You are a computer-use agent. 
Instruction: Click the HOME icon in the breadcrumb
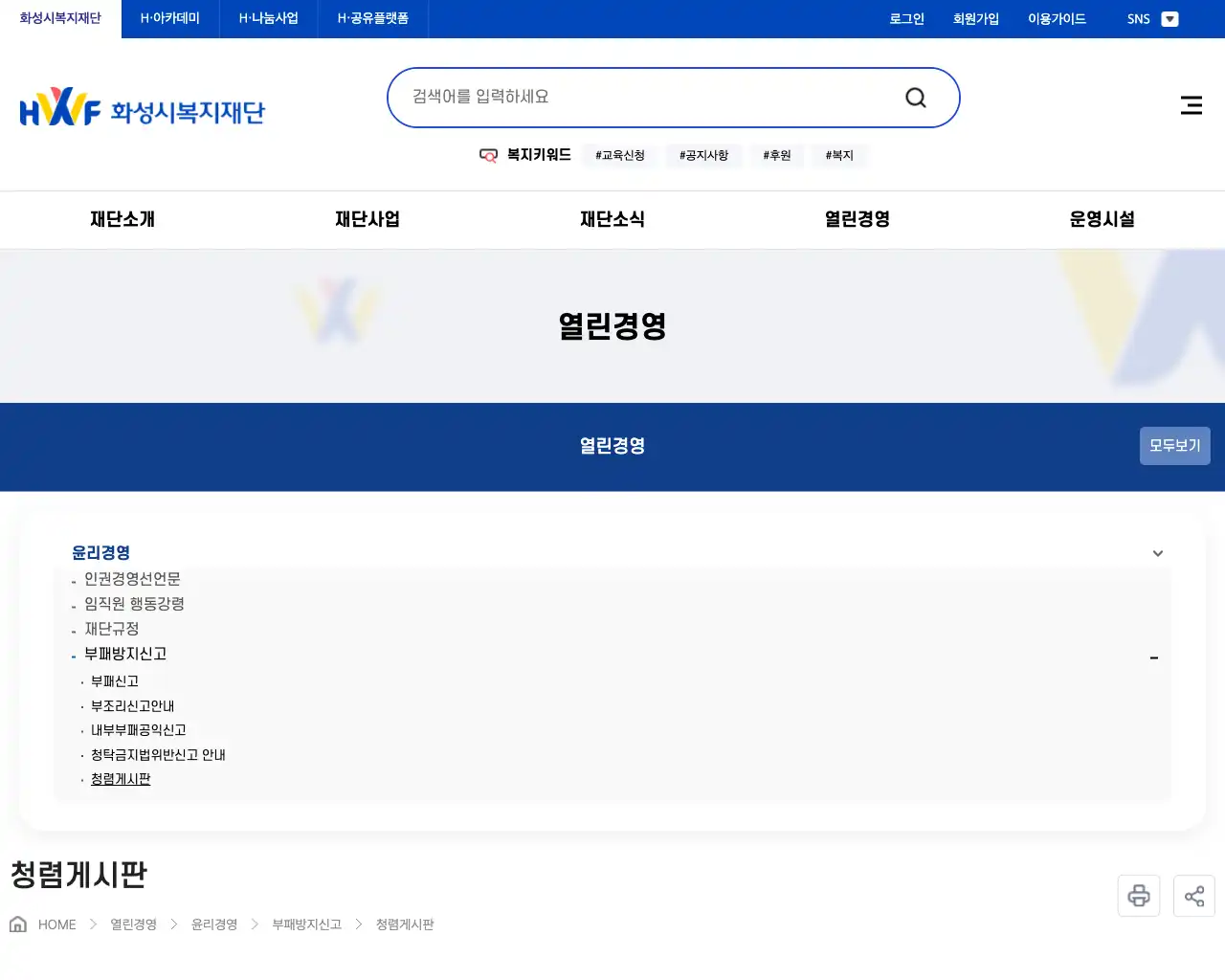pos(17,924)
